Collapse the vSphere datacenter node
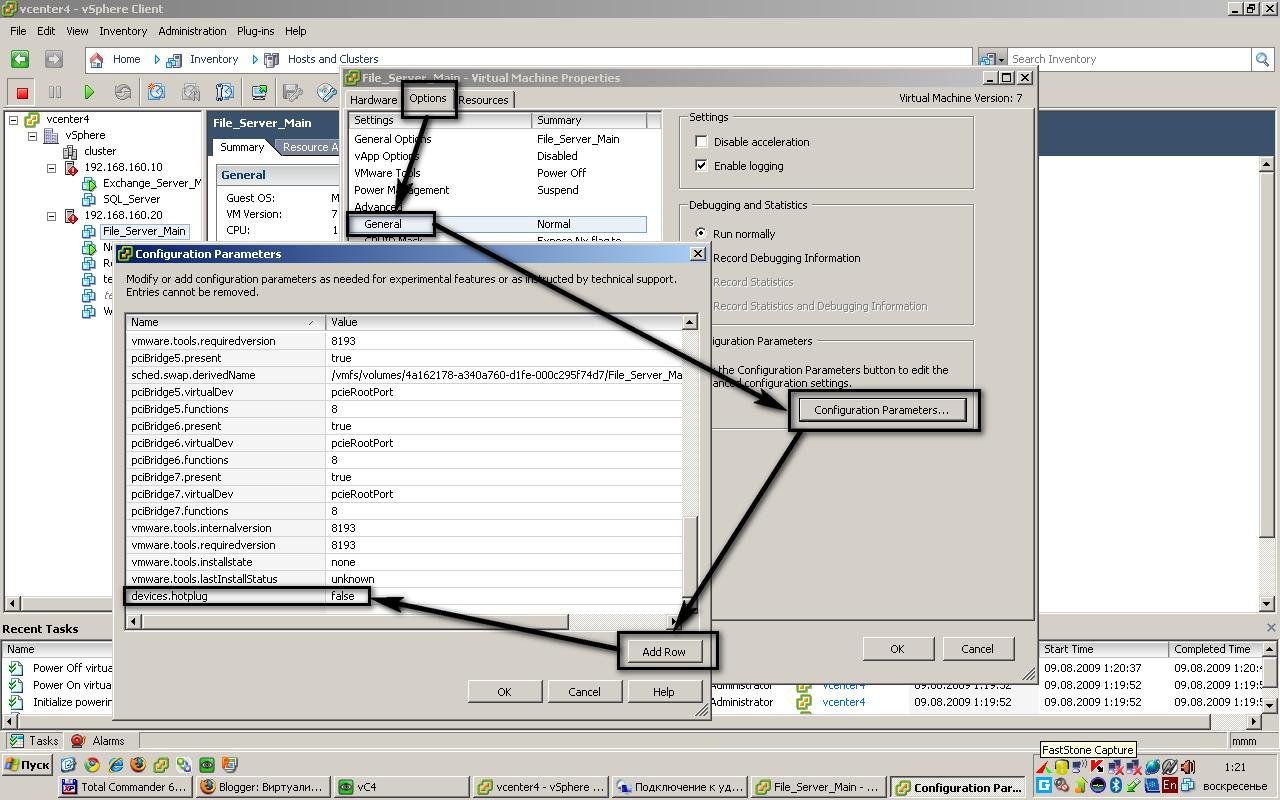1280x800 pixels. coord(32,135)
